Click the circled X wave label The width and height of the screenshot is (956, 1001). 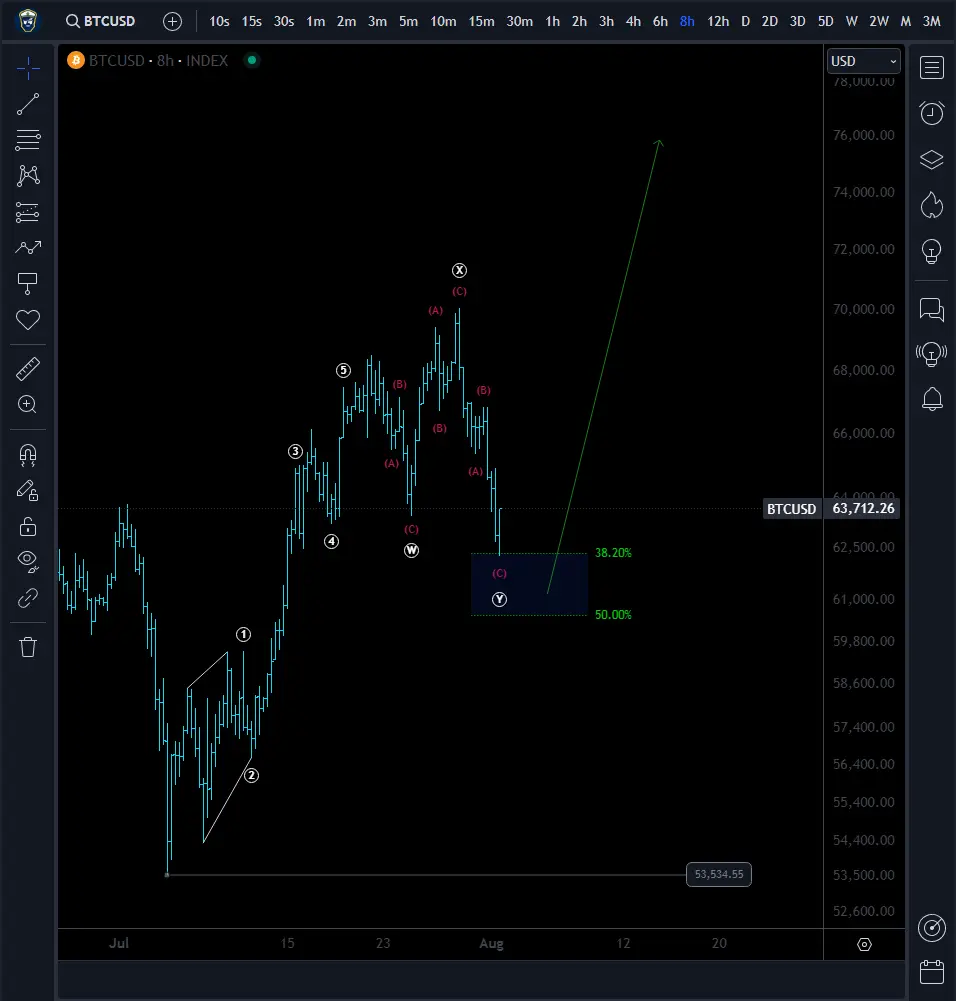point(459,271)
